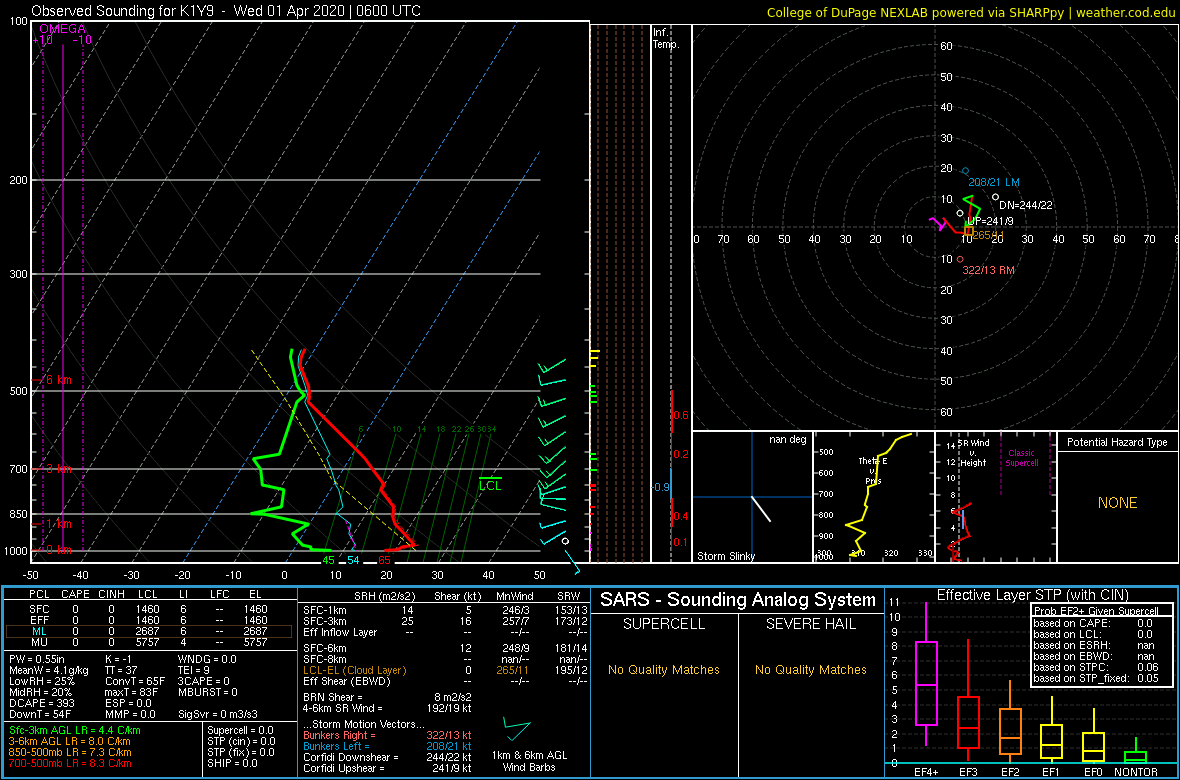1180x780 pixels.
Task: Click the magenta OMEGA label
Action: [x=62, y=29]
